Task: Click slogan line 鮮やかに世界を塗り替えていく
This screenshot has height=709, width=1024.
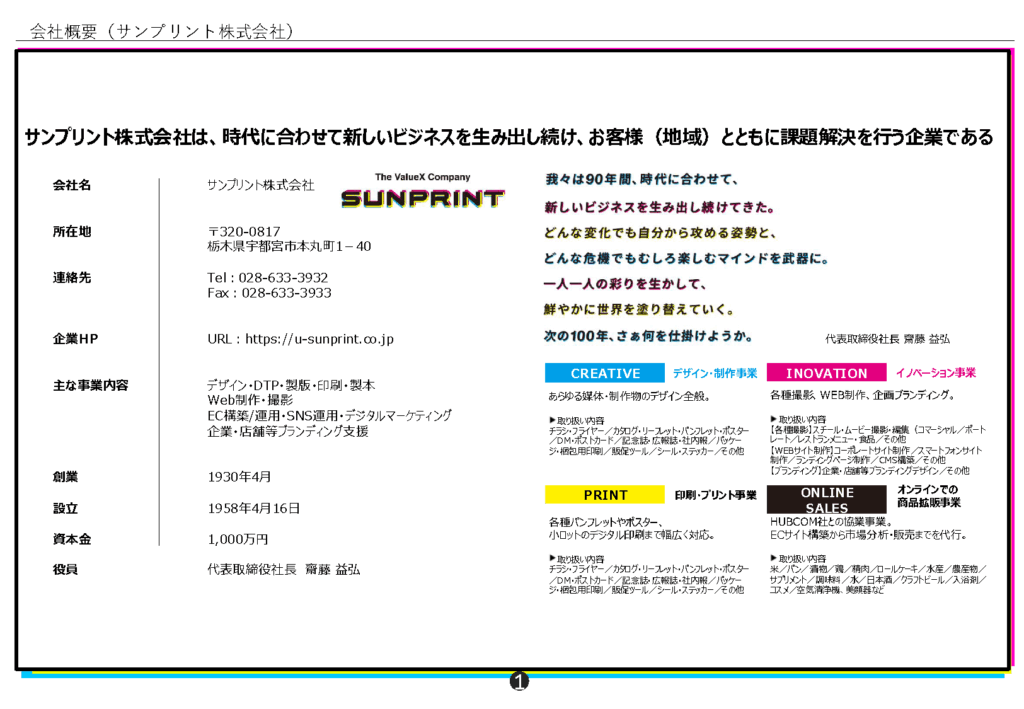Action: pos(639,309)
